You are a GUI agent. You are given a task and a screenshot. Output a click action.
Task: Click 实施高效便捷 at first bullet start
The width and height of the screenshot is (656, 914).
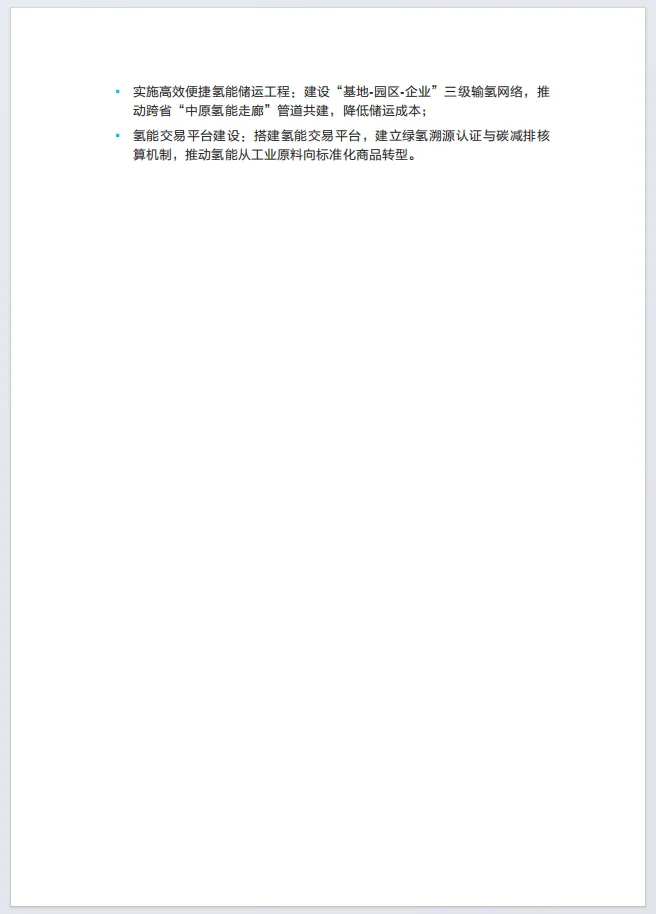172,92
